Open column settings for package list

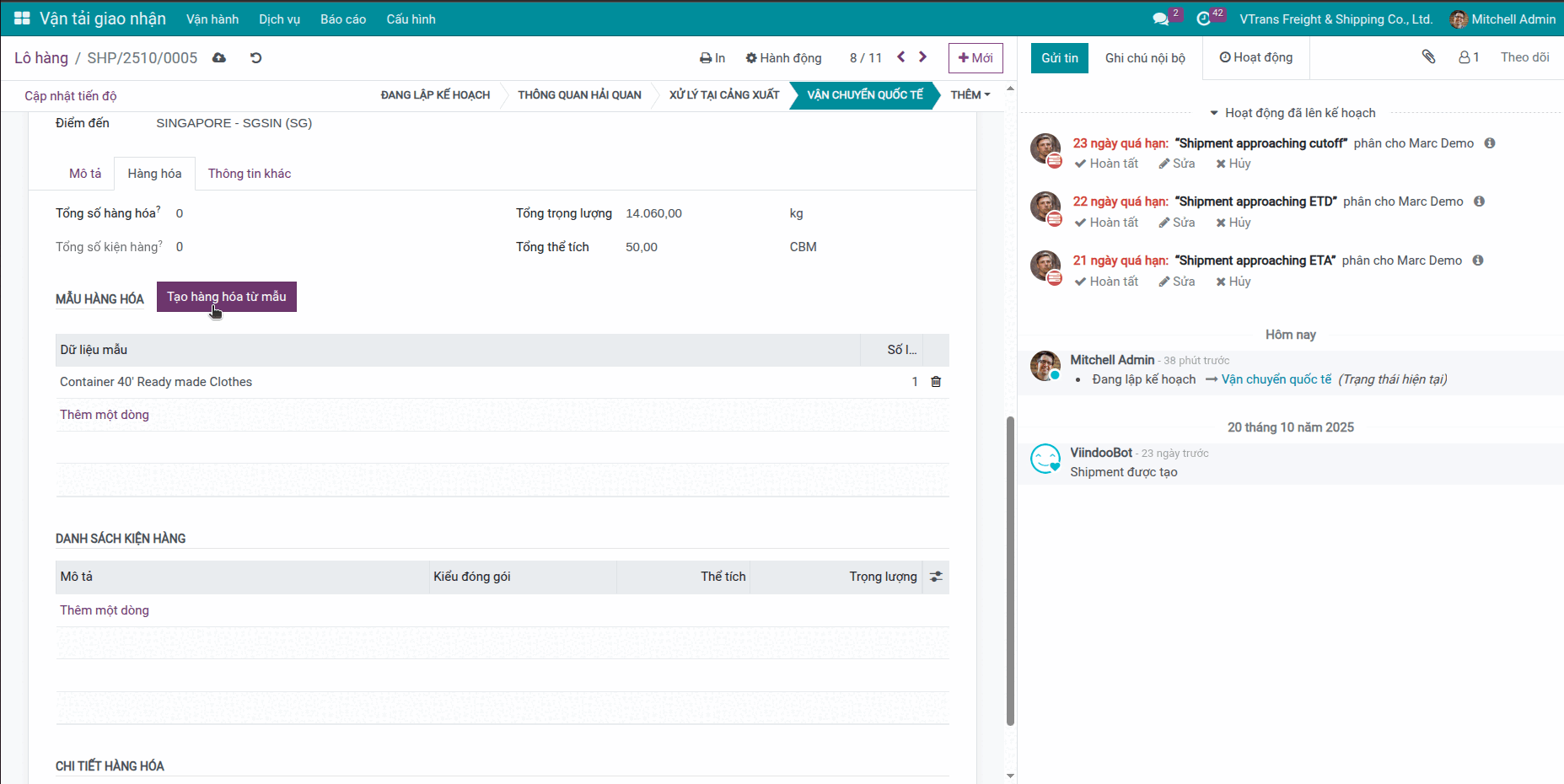[936, 577]
